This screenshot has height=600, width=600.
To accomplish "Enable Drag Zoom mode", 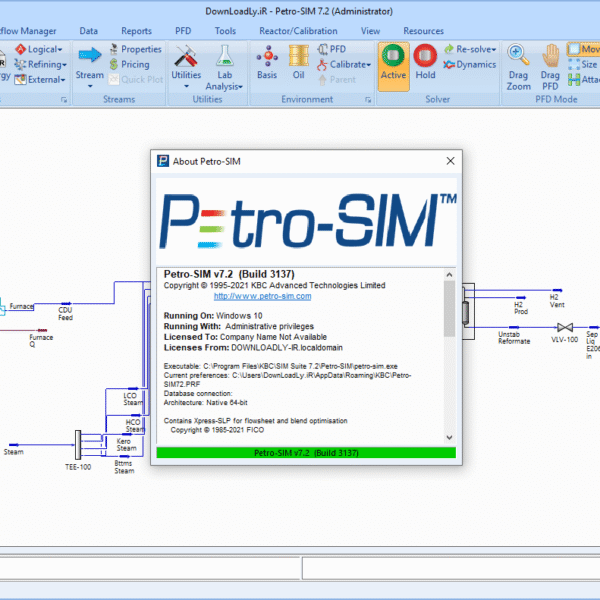I will click(x=518, y=68).
